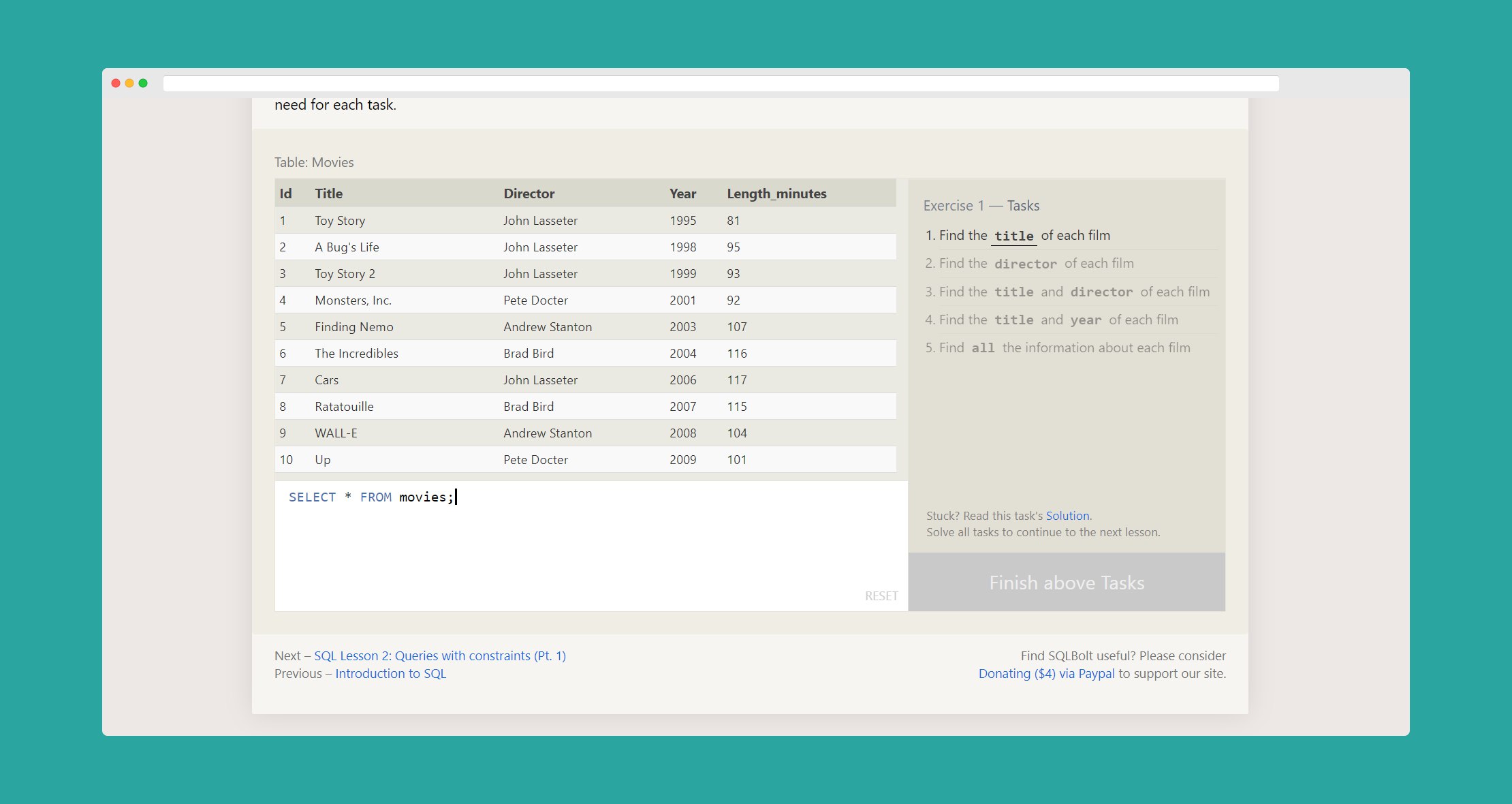Select task 4 title and year of each film
This screenshot has width=1512, height=804.
coord(1052,320)
